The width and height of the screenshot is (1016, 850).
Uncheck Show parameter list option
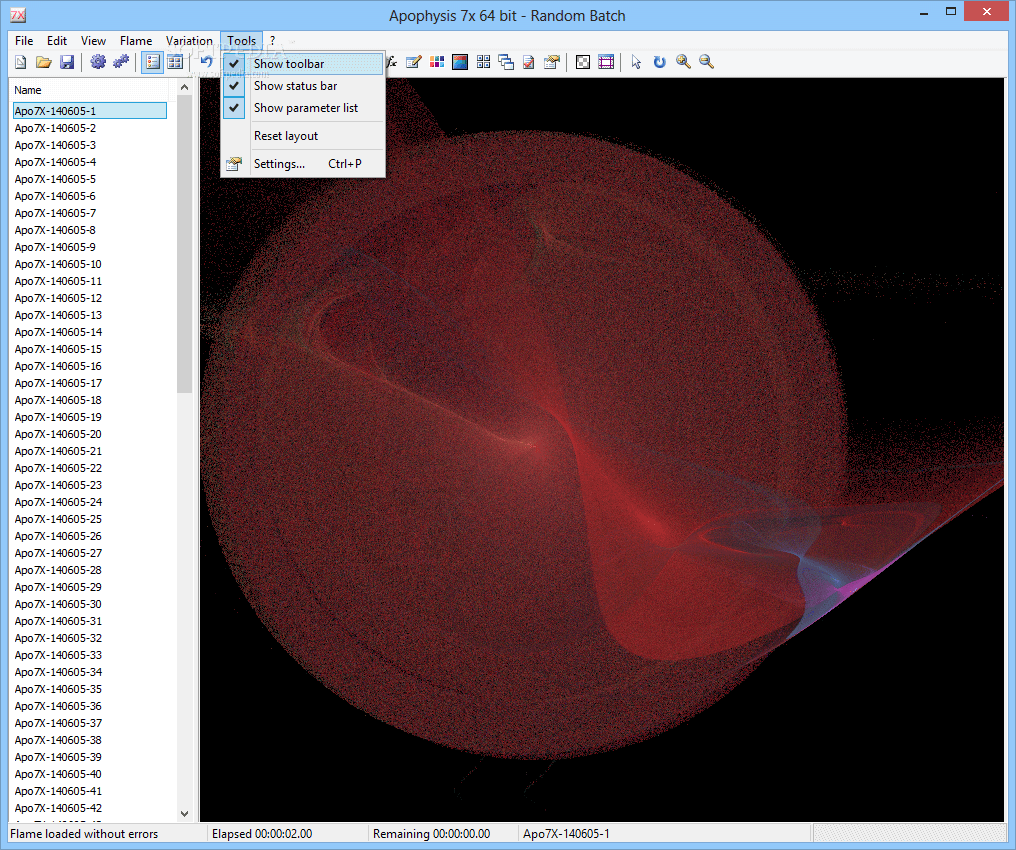coord(303,108)
